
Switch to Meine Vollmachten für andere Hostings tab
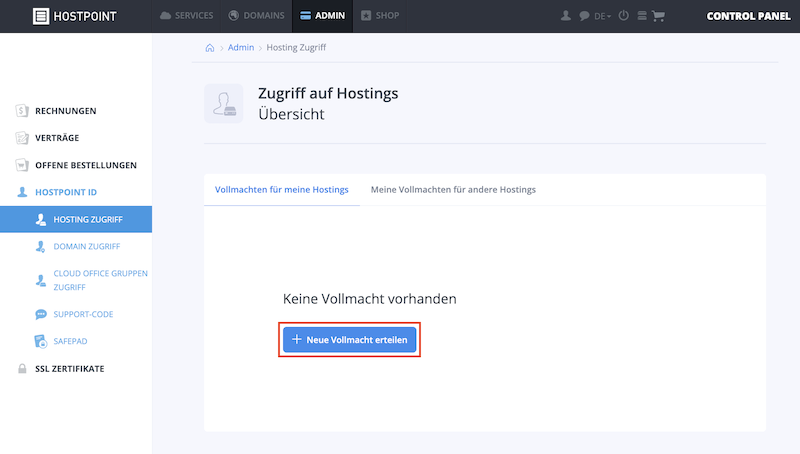(453, 190)
